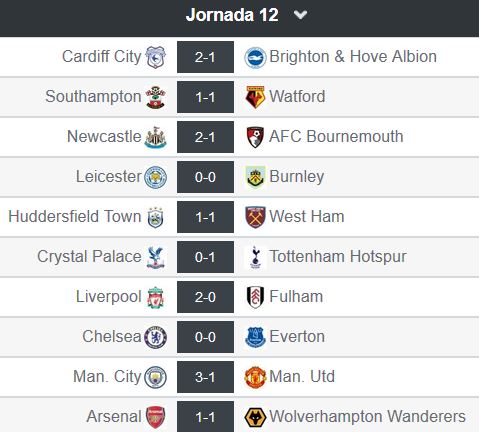
Task: Open the Liverpool vs Fulham 2-0 score
Action: click(x=205, y=297)
